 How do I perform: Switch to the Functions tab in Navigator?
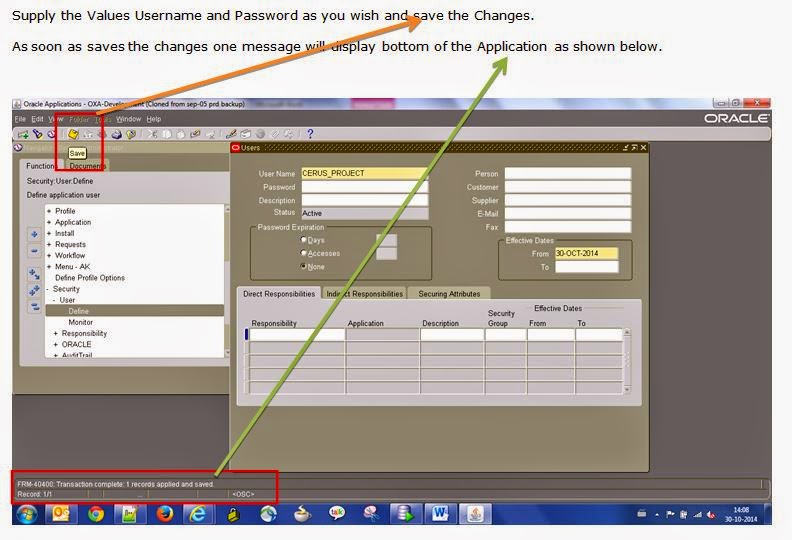40,166
